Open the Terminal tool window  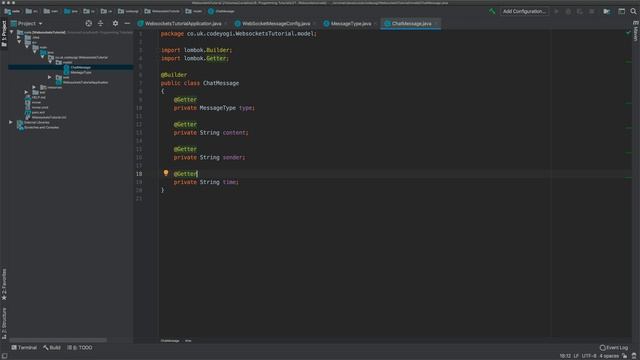coord(24,348)
